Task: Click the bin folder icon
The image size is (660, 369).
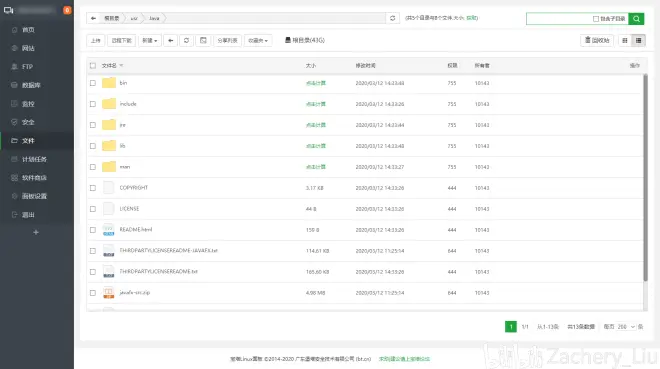Action: tap(109, 83)
